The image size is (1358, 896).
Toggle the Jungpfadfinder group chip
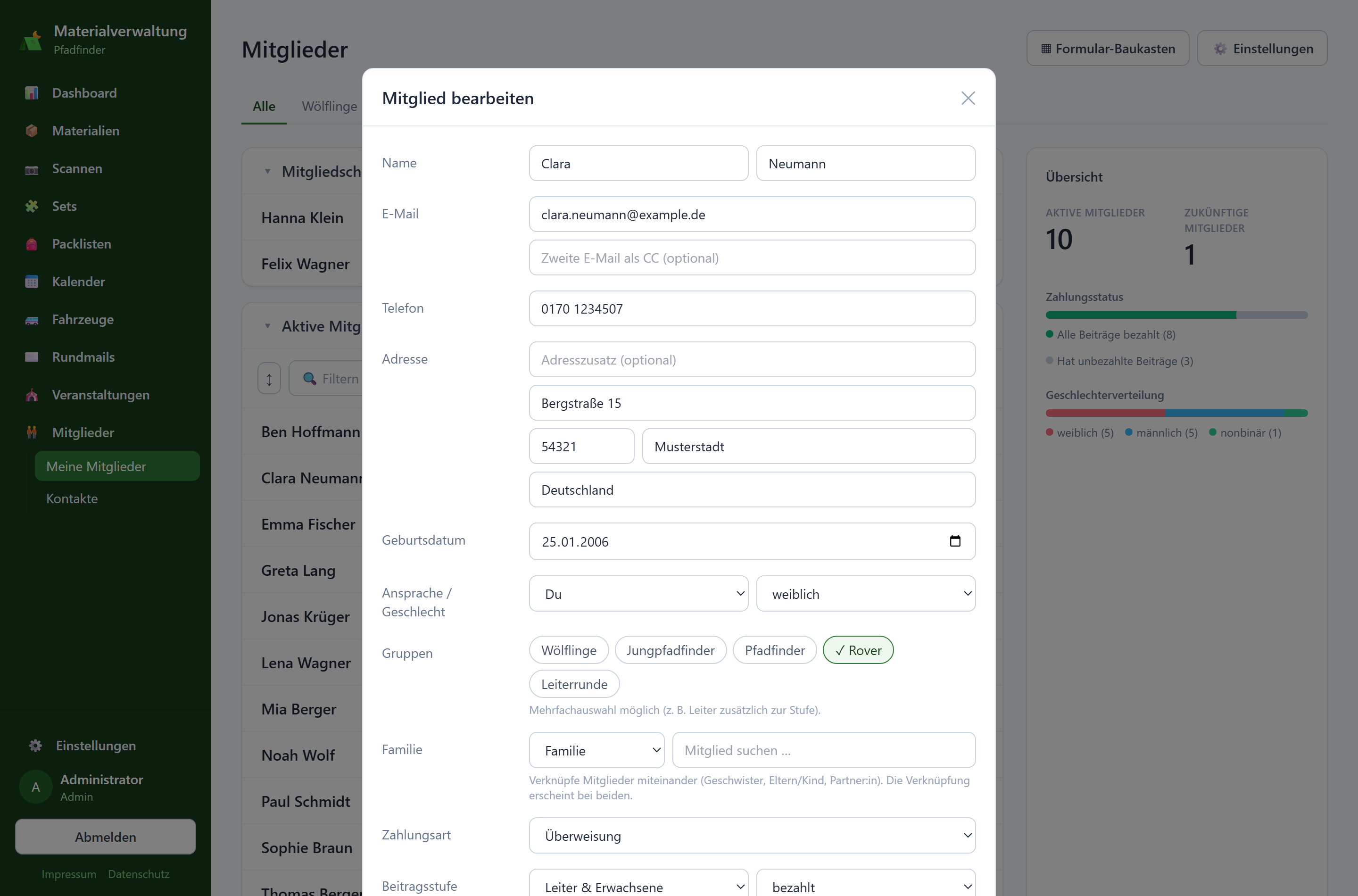[x=670, y=650]
